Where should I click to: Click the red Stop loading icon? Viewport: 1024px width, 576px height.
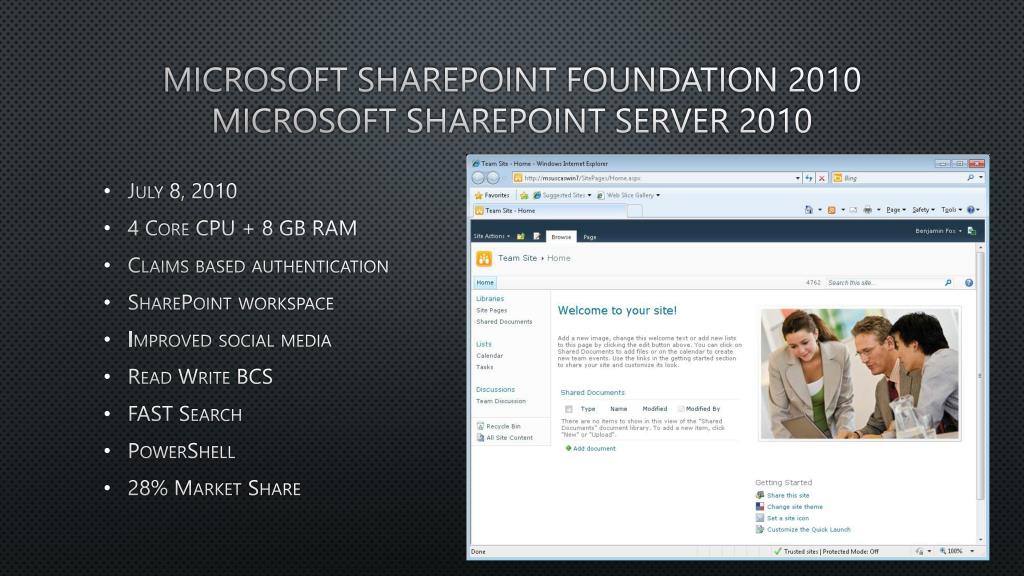click(822, 178)
